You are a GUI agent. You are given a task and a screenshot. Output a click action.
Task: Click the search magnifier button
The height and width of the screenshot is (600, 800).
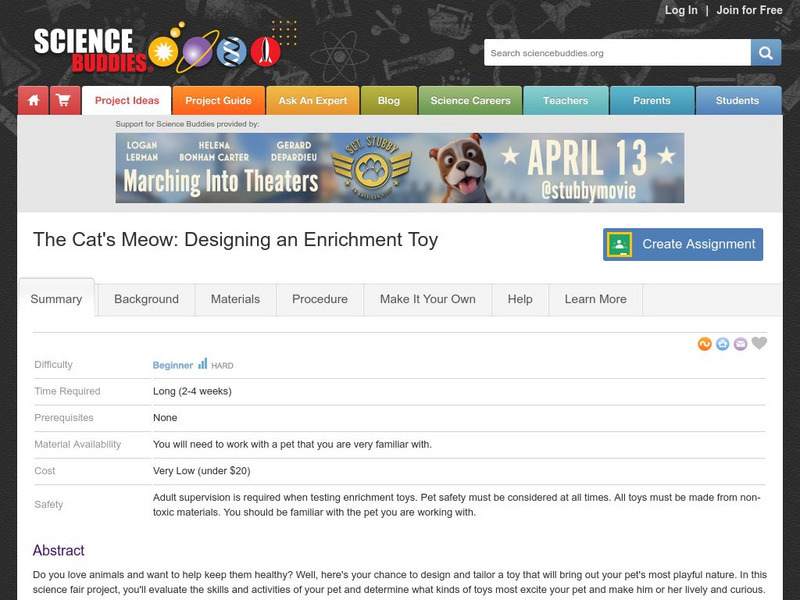click(x=765, y=53)
